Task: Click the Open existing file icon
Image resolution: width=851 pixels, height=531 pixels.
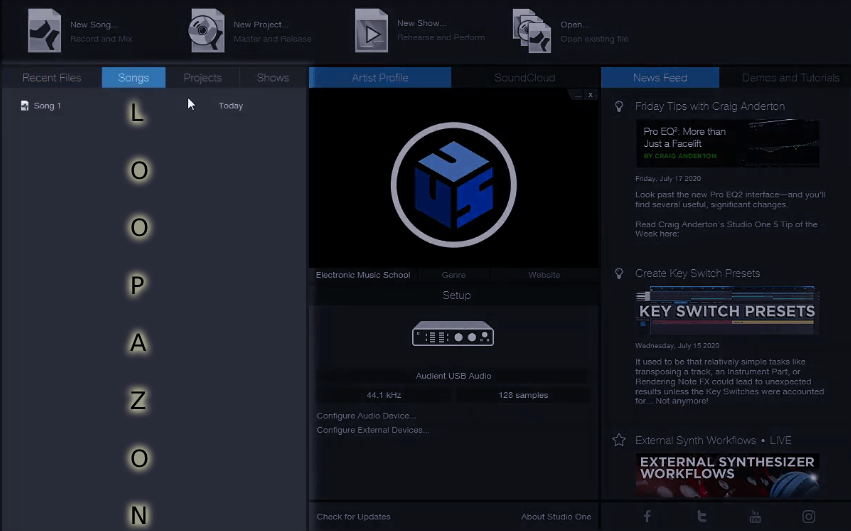Action: tap(532, 30)
